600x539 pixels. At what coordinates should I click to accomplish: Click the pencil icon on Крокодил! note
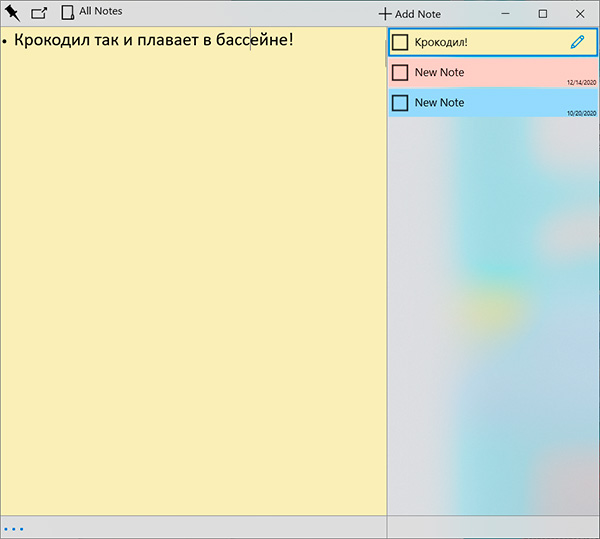[576, 42]
